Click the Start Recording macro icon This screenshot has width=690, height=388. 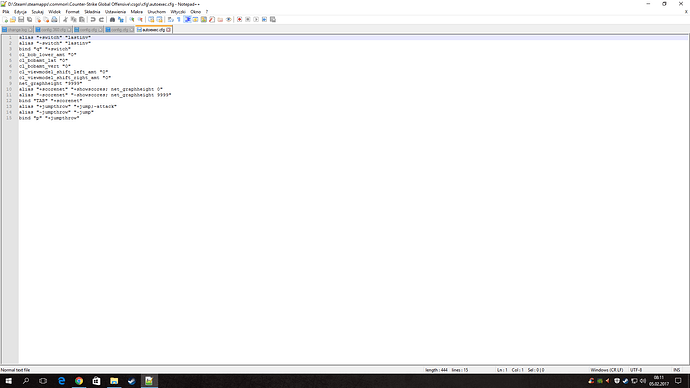tap(239, 19)
